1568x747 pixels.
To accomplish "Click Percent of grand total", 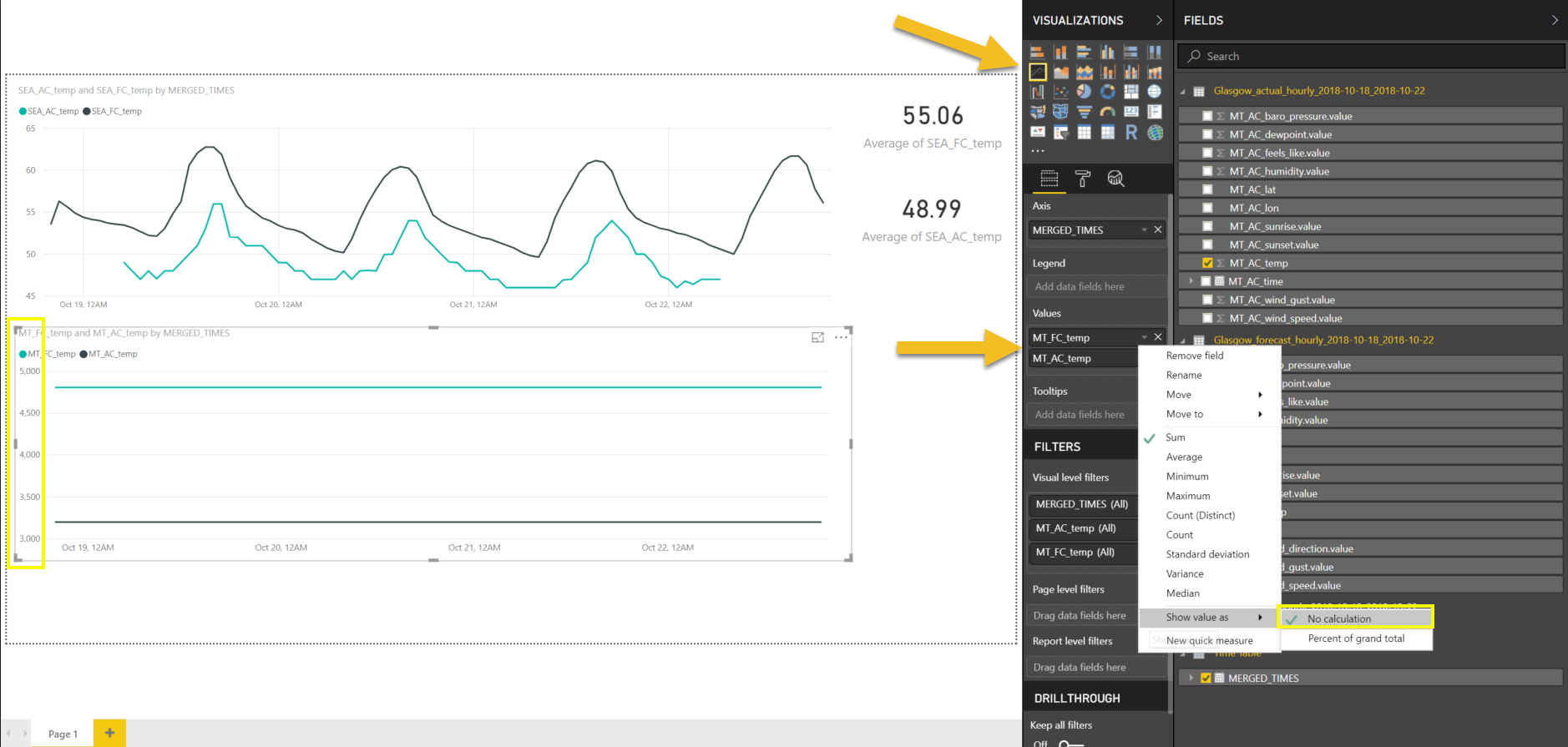I will [x=1356, y=638].
